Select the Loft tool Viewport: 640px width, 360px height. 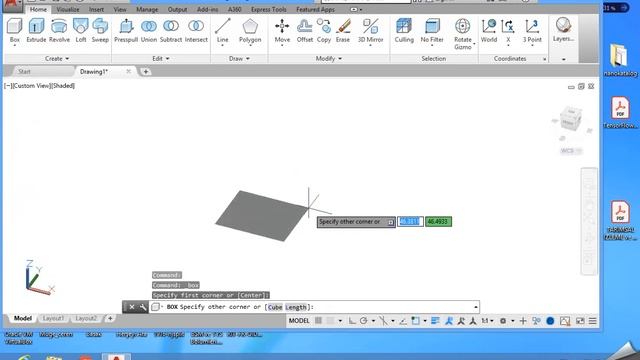coord(81,31)
